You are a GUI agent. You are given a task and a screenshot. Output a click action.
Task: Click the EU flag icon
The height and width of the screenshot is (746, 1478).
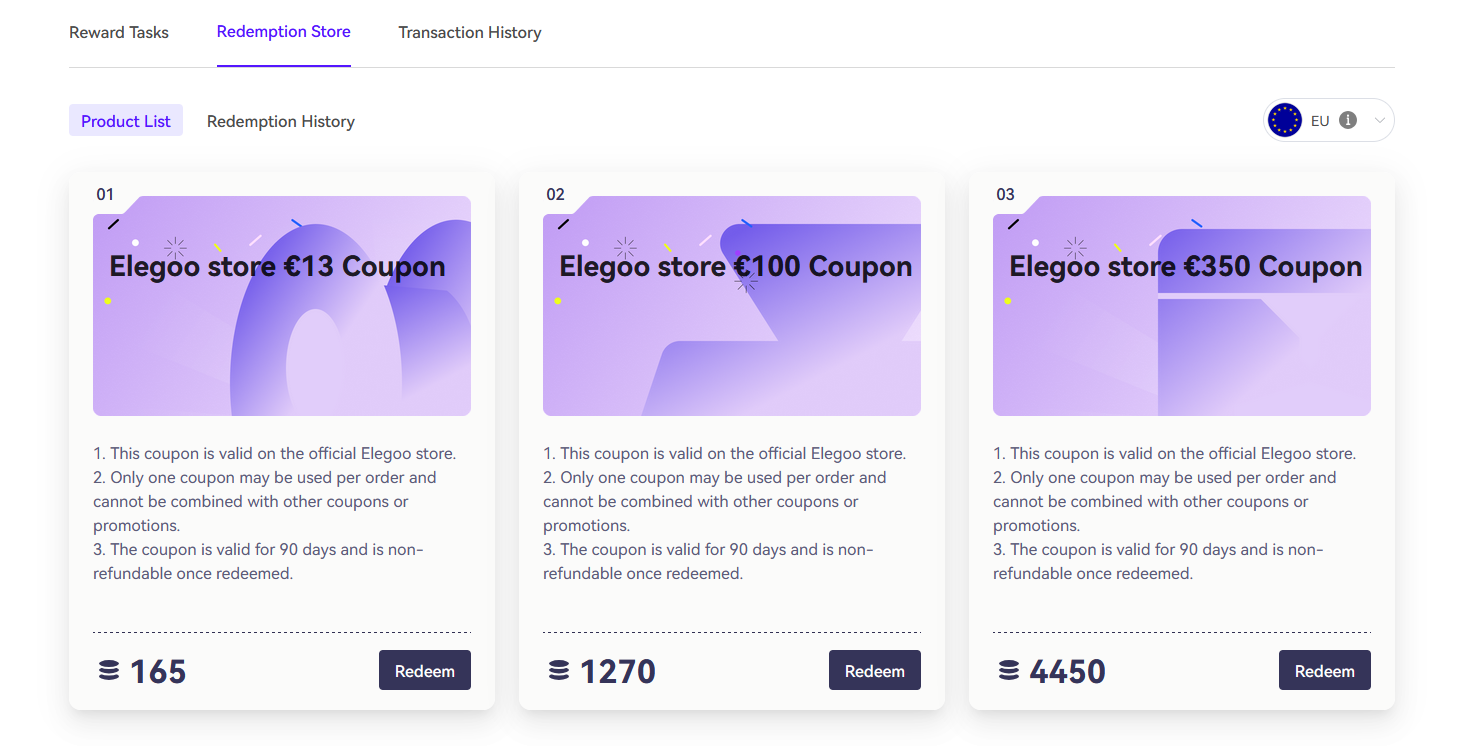(x=1284, y=120)
